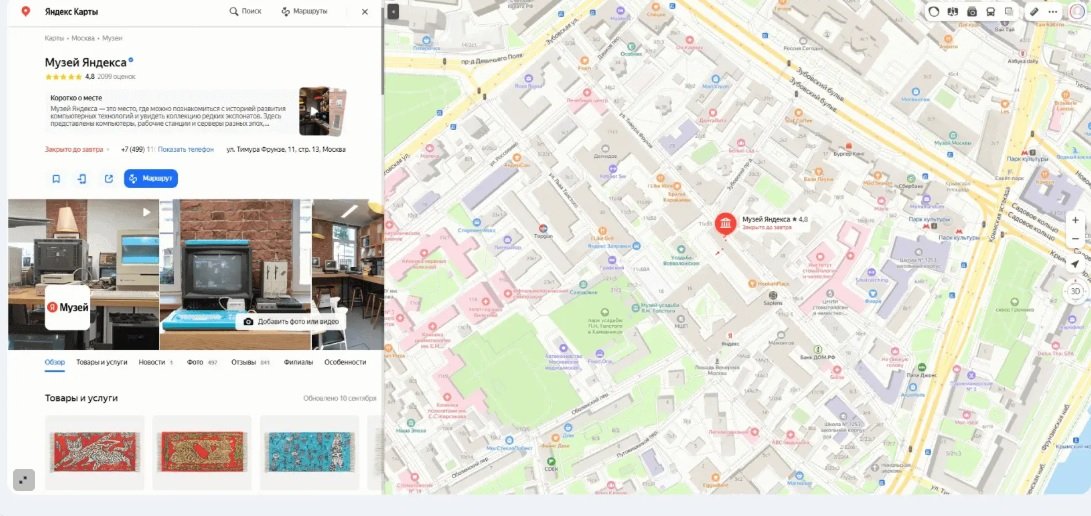Play the video on the first gallery photo
The image size is (1091, 516).
[x=146, y=212]
